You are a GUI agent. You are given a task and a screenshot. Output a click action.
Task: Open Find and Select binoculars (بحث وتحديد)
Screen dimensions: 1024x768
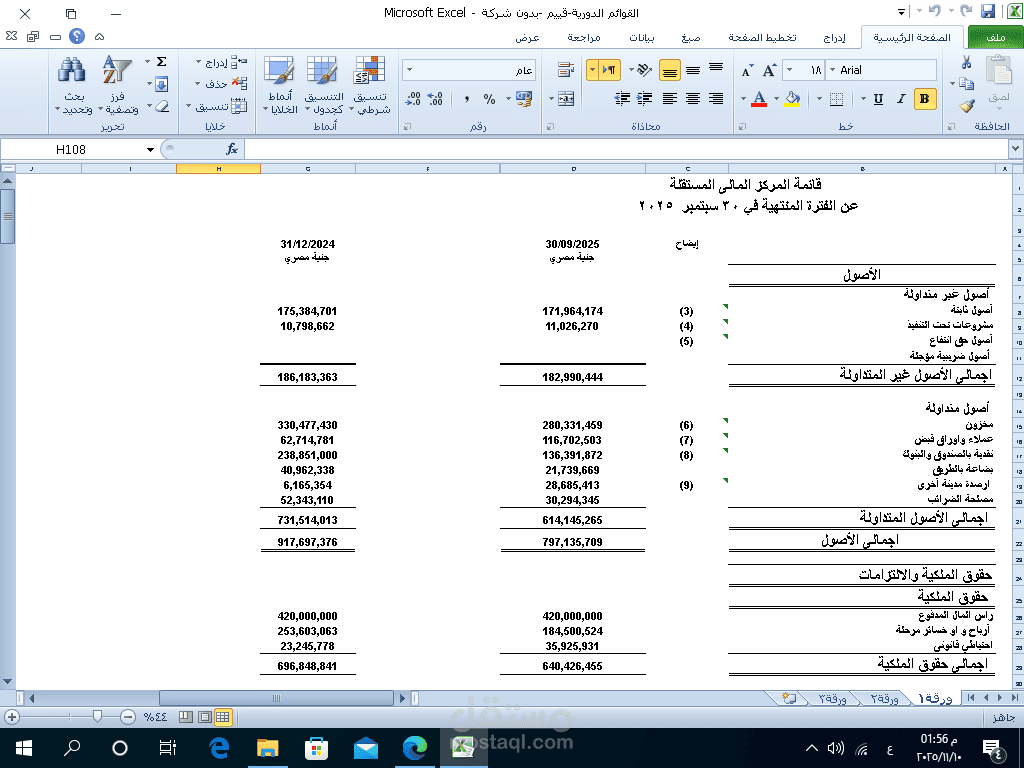(73, 85)
